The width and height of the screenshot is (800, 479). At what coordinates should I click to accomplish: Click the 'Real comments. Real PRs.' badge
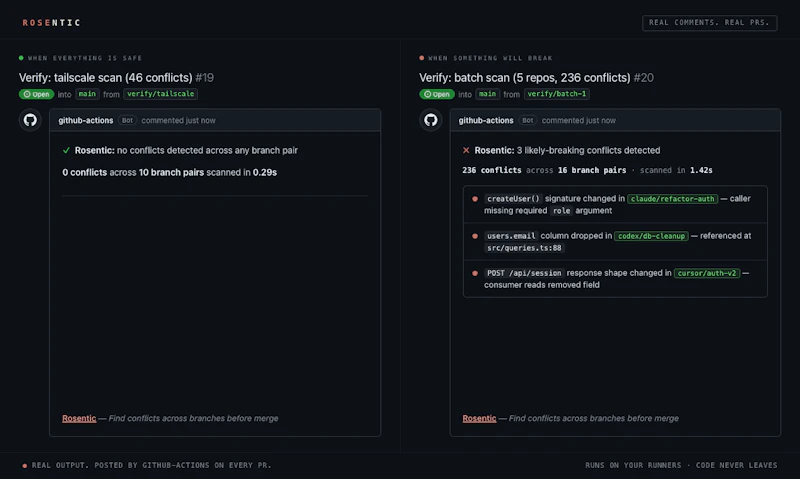[x=709, y=22]
